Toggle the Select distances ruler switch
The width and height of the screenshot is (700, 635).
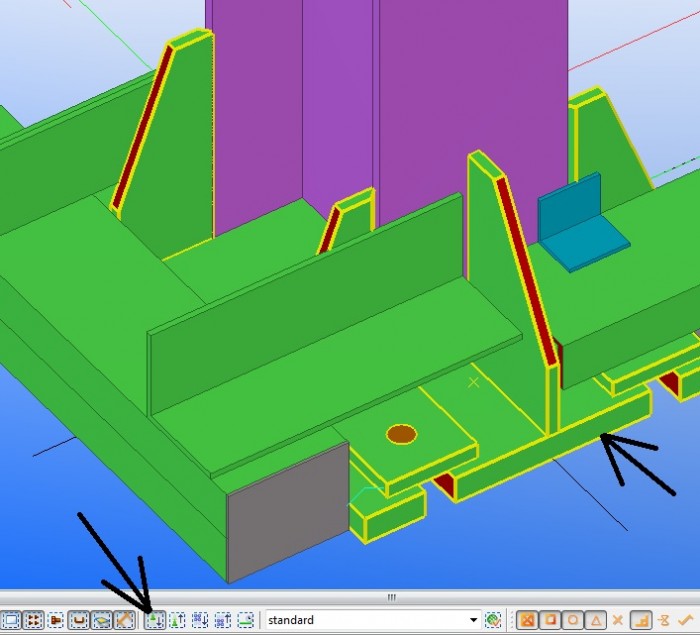124,620
